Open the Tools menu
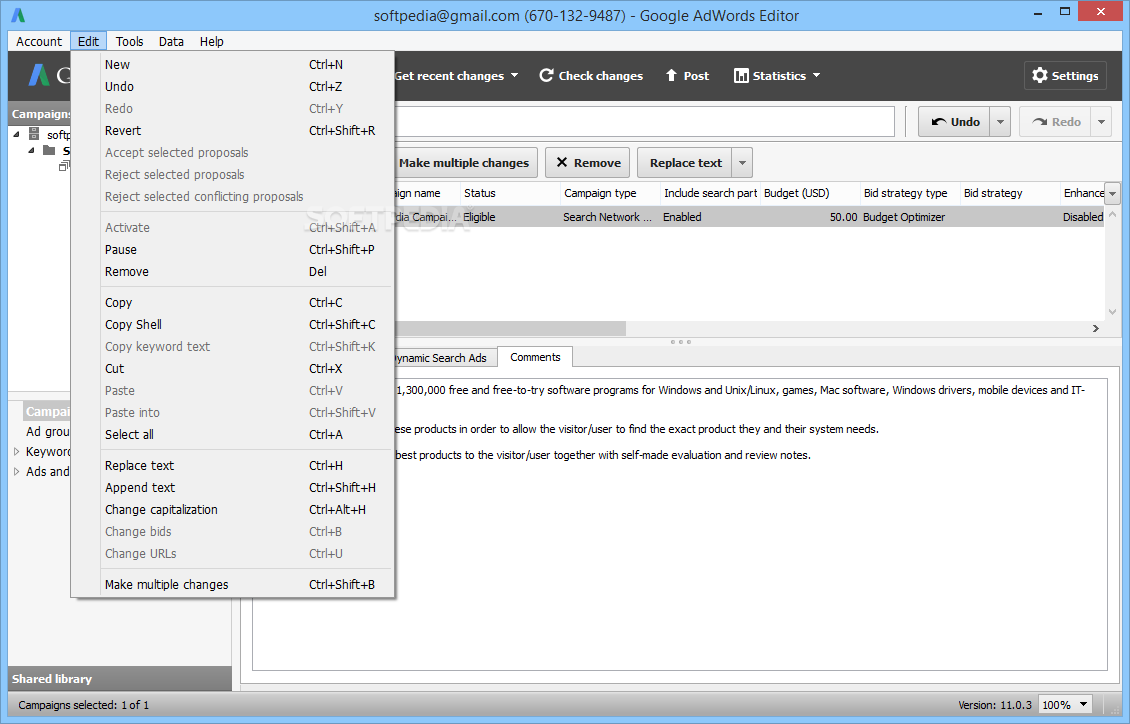The width and height of the screenshot is (1130, 724). point(130,41)
